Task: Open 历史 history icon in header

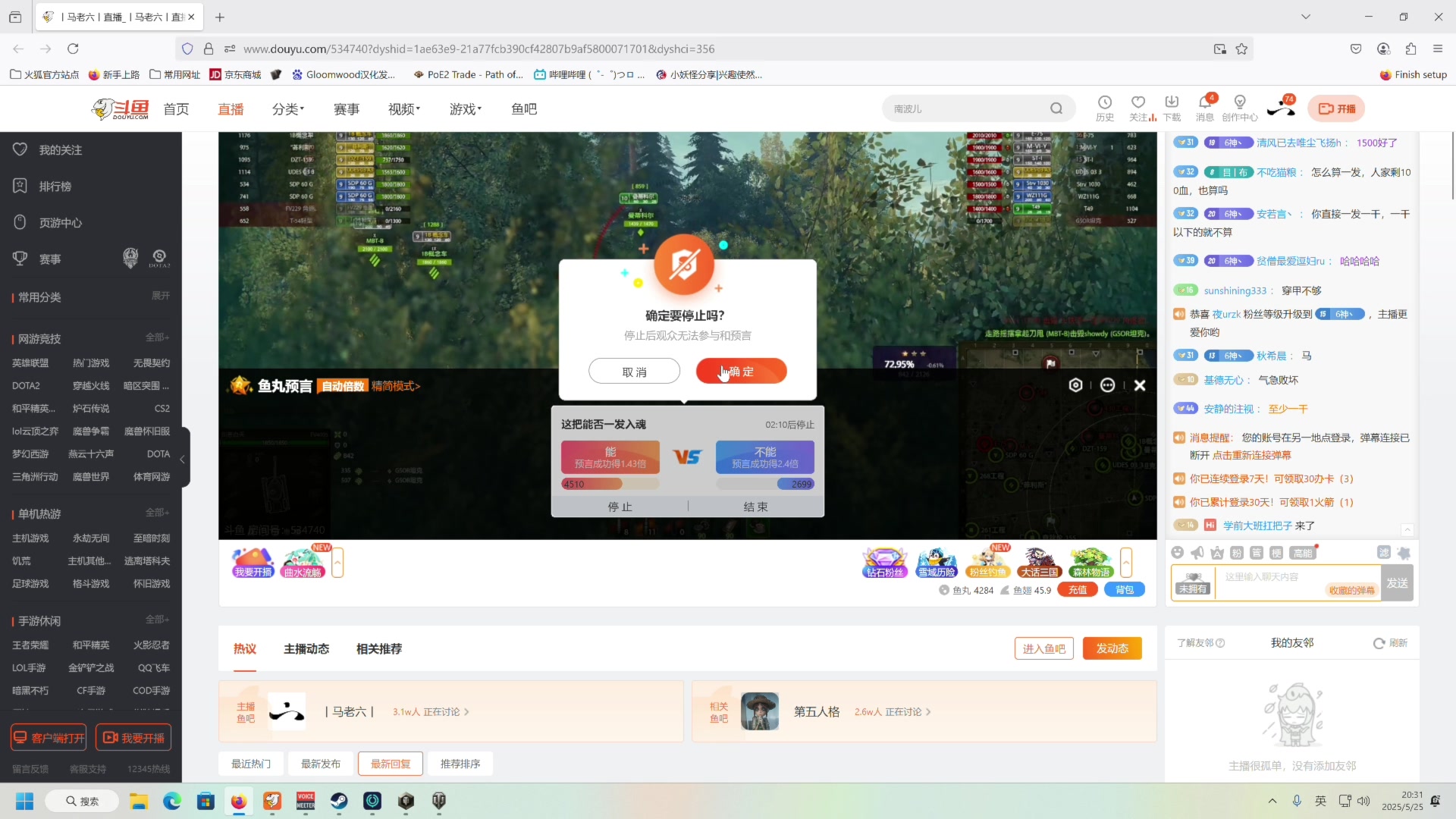Action: [1105, 108]
